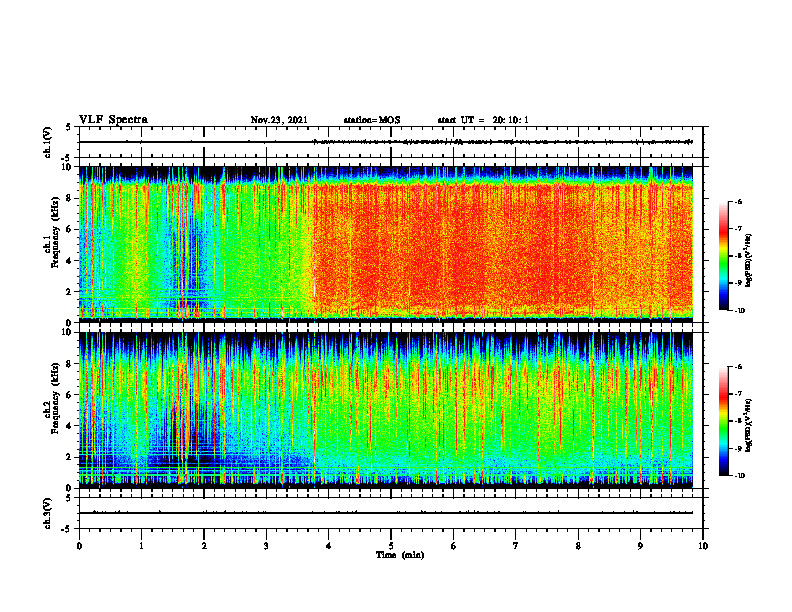Click the "ch.3(V)" axis label
792x612 pixels.
47,513
